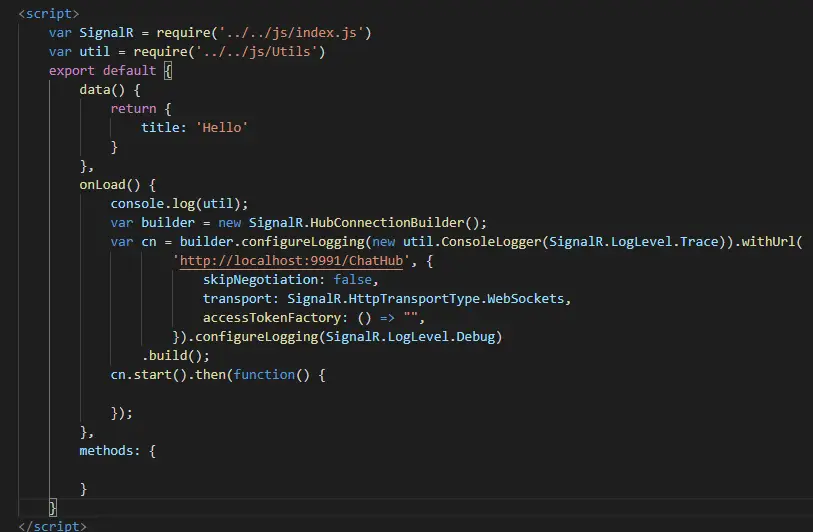Click the highlighted closing brace above </script>

(52, 508)
